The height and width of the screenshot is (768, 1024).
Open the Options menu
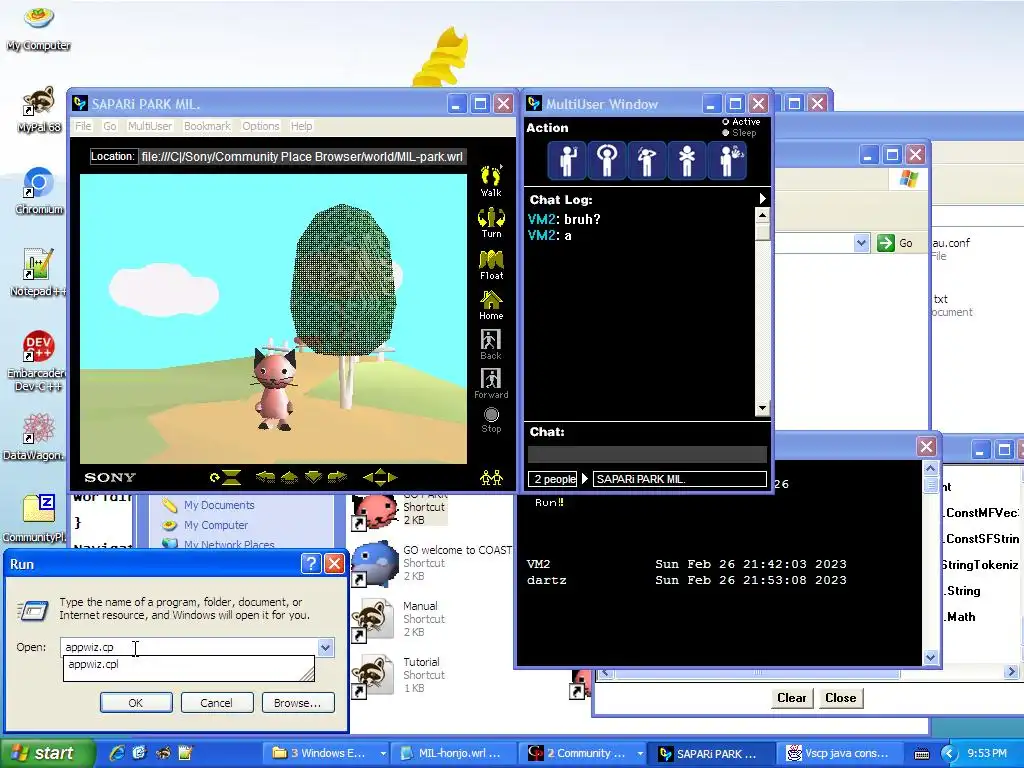coord(261,126)
